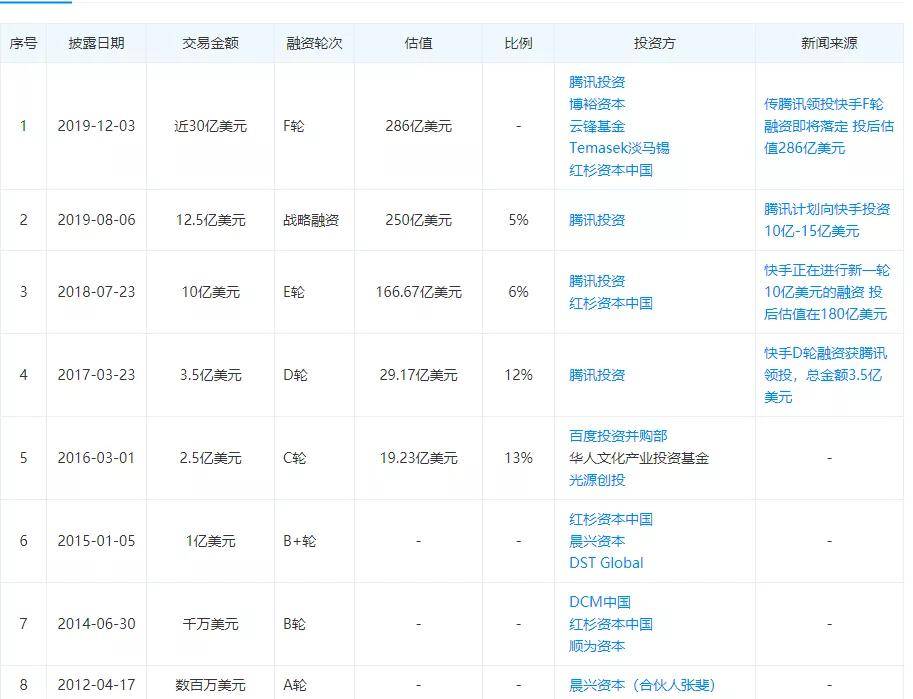
Task: Open the 光源创投 investor link
Action: [597, 480]
